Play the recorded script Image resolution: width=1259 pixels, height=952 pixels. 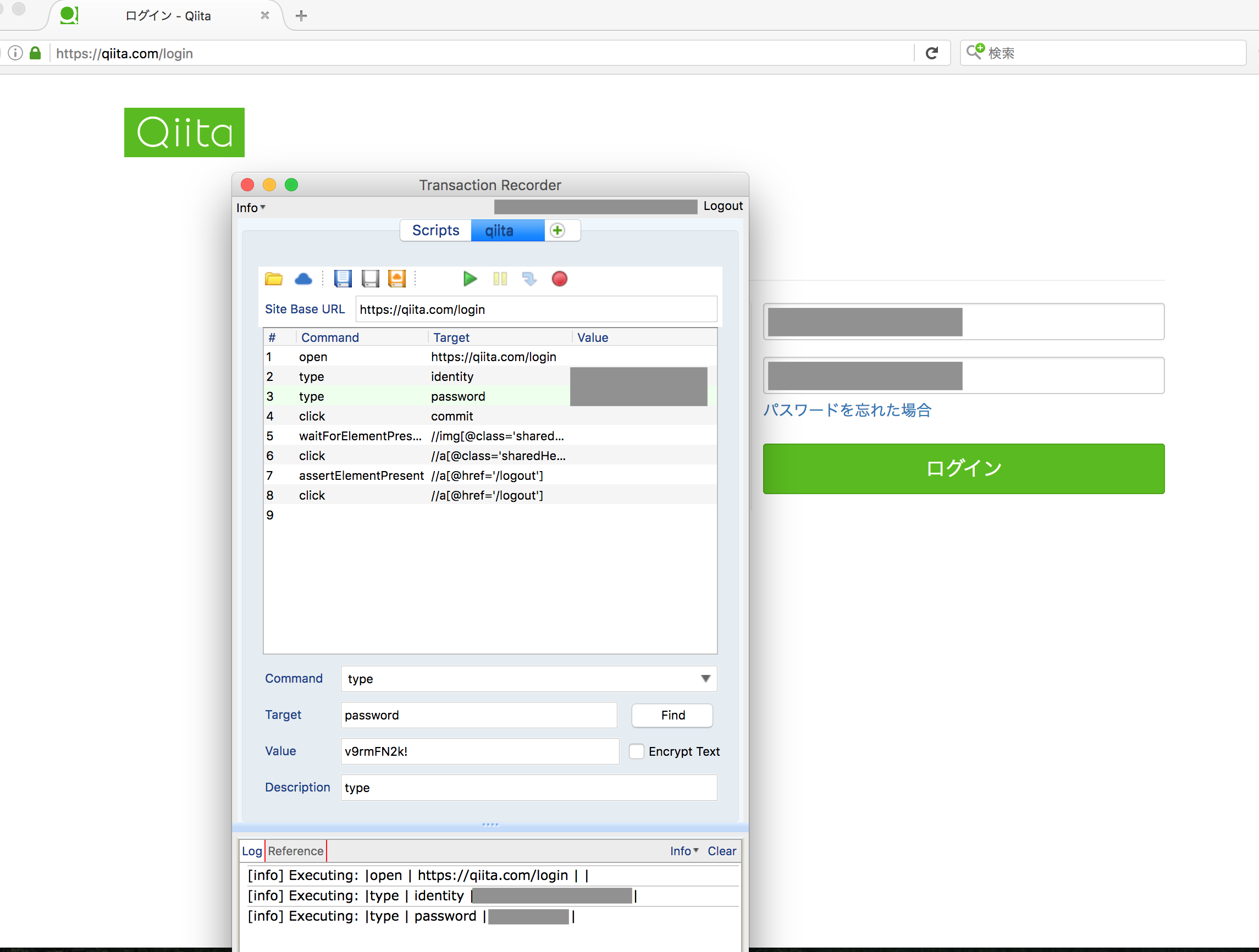(x=470, y=279)
